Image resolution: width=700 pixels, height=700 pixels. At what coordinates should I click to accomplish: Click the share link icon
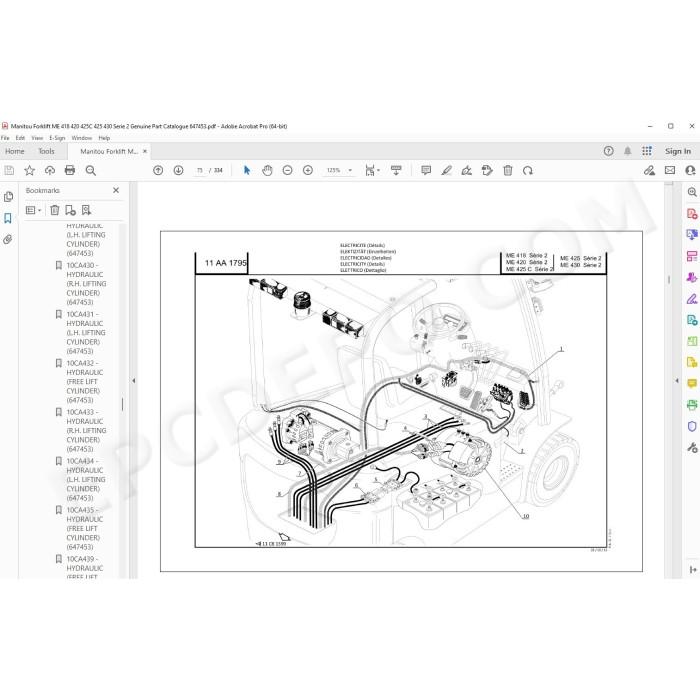coord(649,170)
